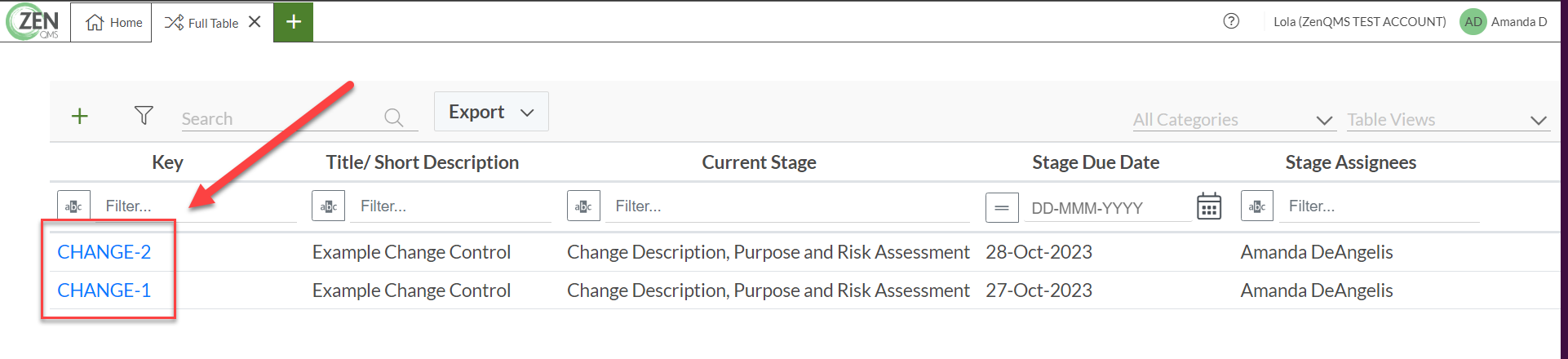1568x359 pixels.
Task: Open the funnel filter icon
Action: click(144, 116)
